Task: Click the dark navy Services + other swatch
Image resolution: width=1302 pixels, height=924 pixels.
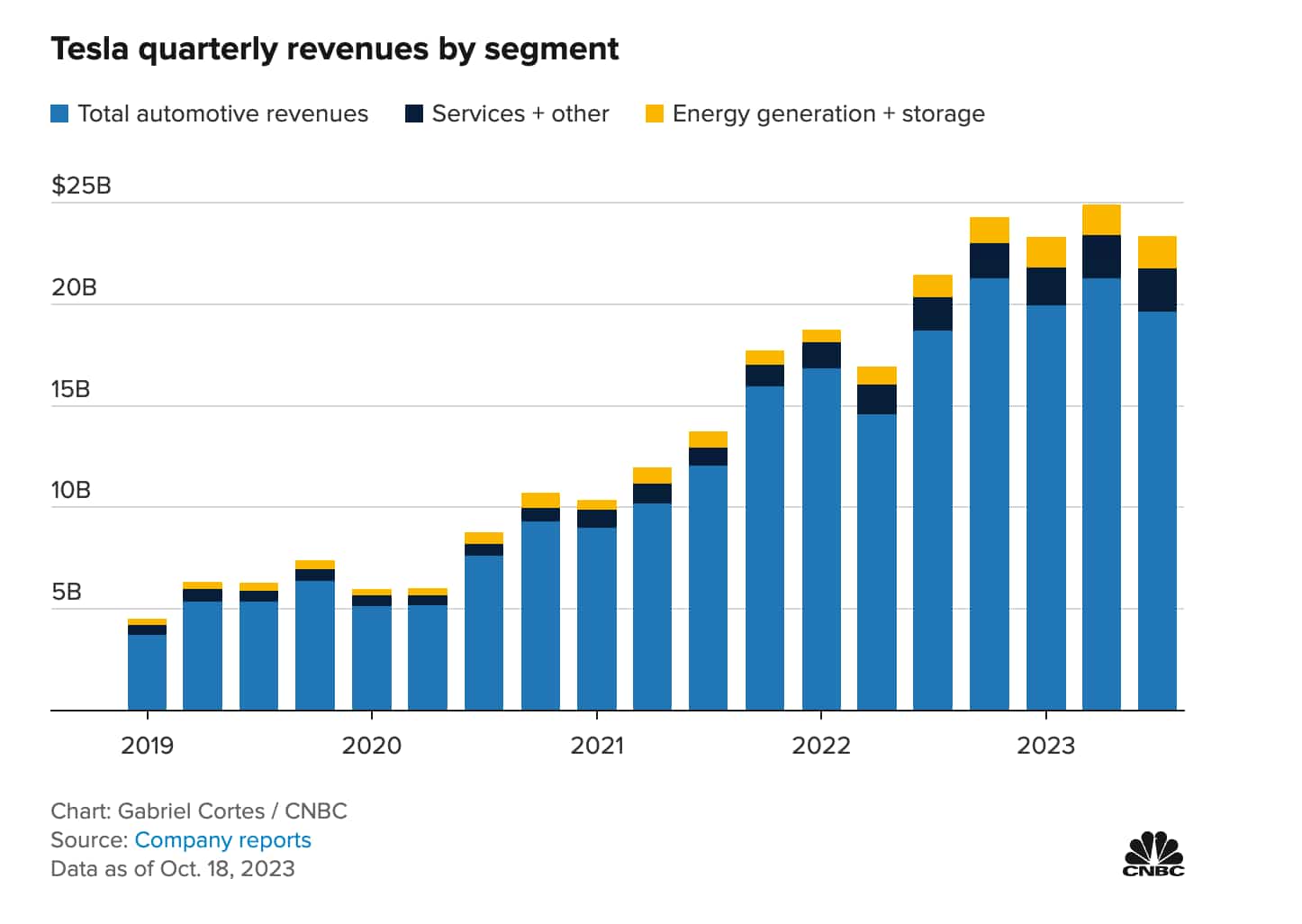Action: click(414, 113)
